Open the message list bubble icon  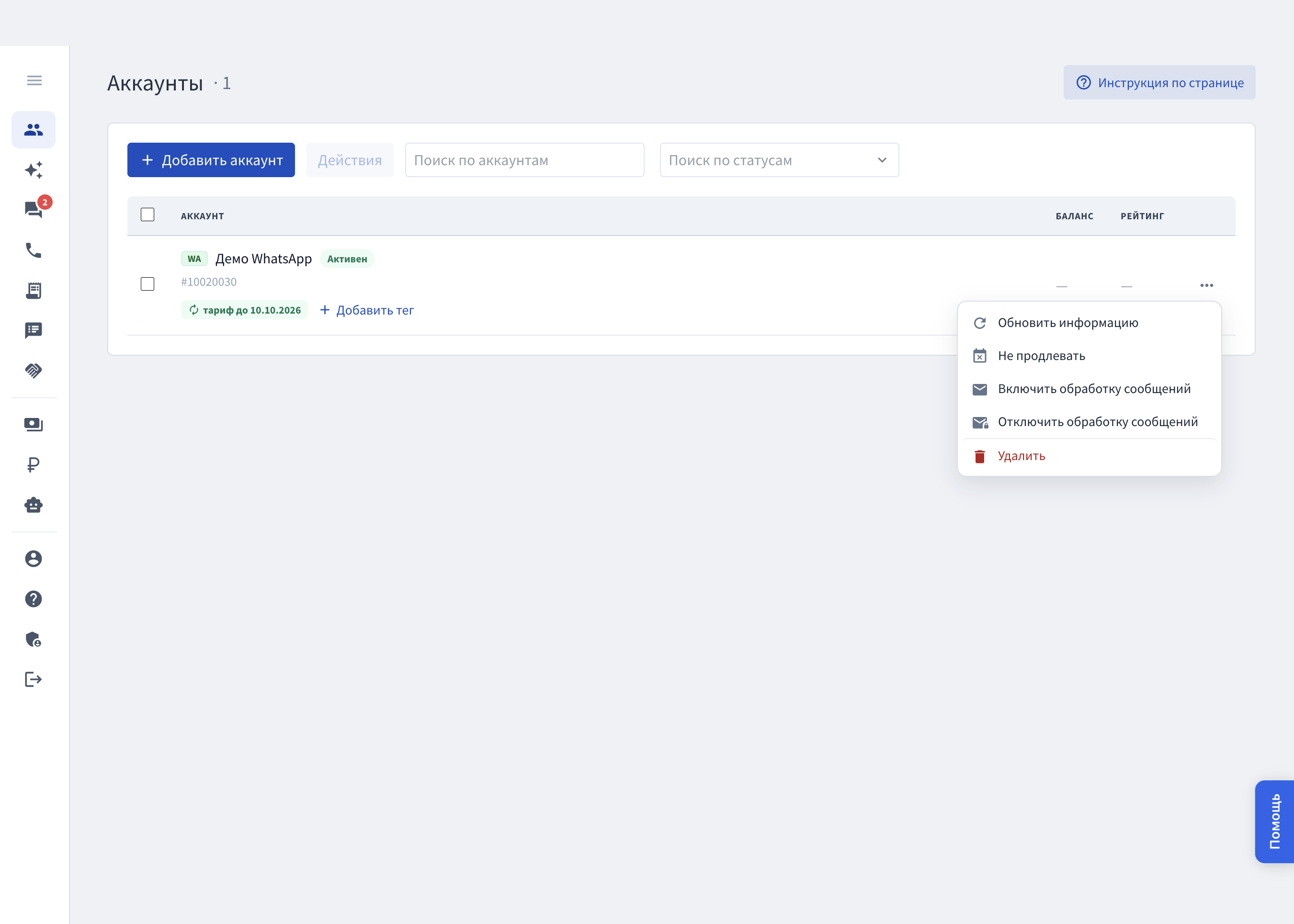pyautogui.click(x=34, y=330)
